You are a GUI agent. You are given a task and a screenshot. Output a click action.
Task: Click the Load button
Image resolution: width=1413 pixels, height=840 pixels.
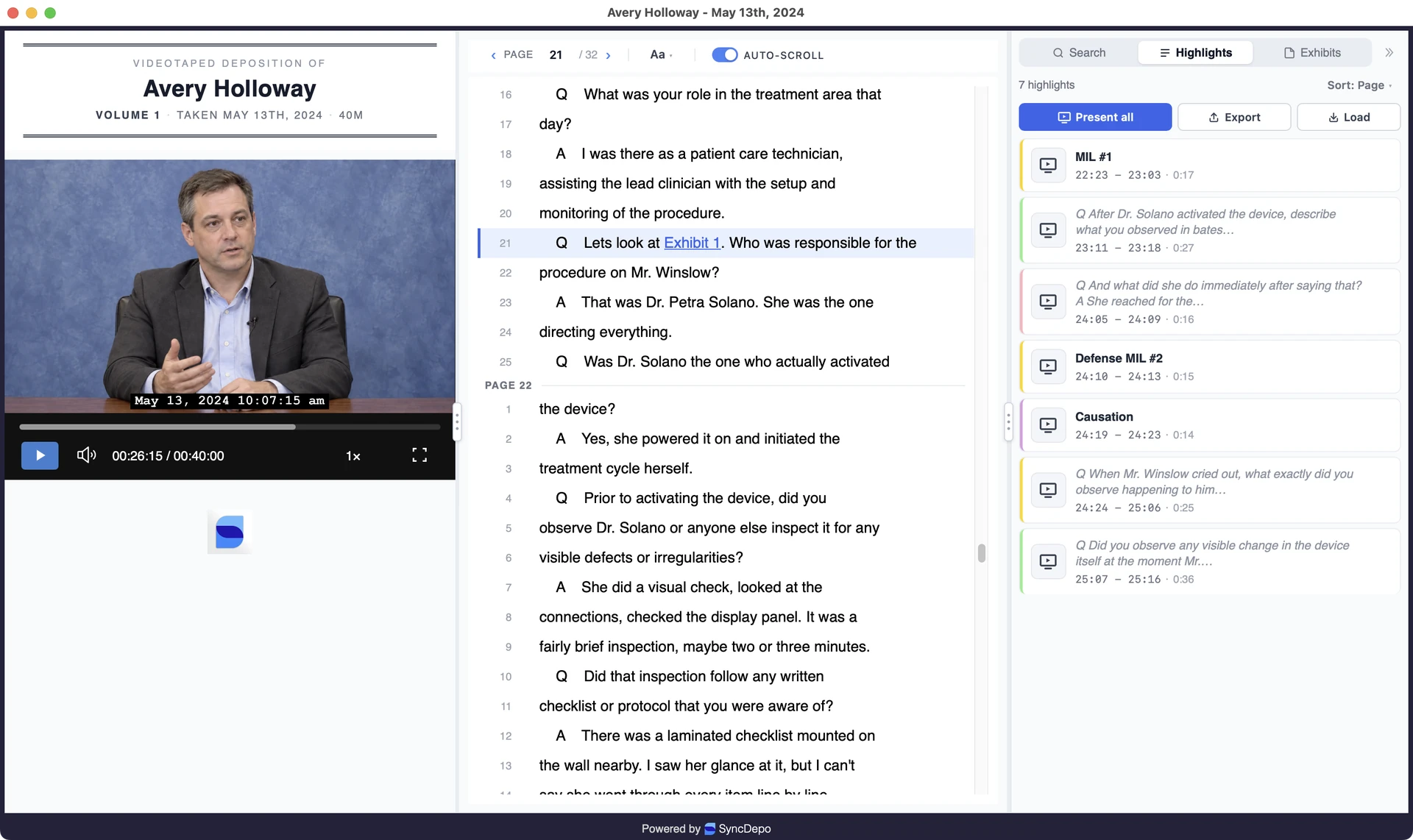[x=1348, y=117]
